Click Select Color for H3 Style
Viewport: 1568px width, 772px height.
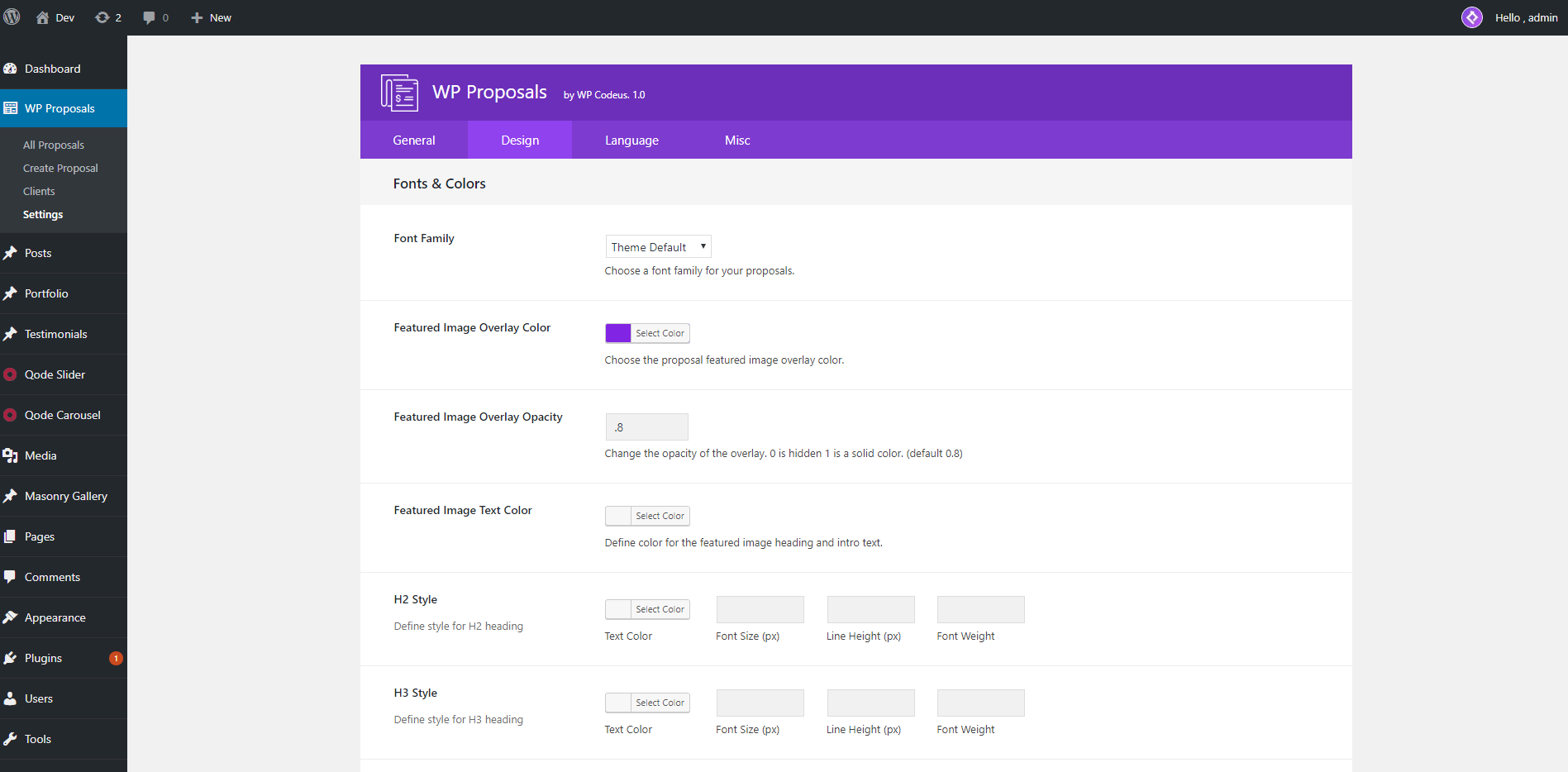660,703
